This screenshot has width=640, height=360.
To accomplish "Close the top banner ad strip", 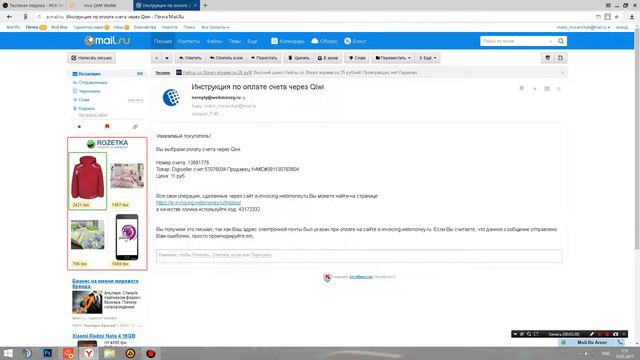I will [562, 73].
